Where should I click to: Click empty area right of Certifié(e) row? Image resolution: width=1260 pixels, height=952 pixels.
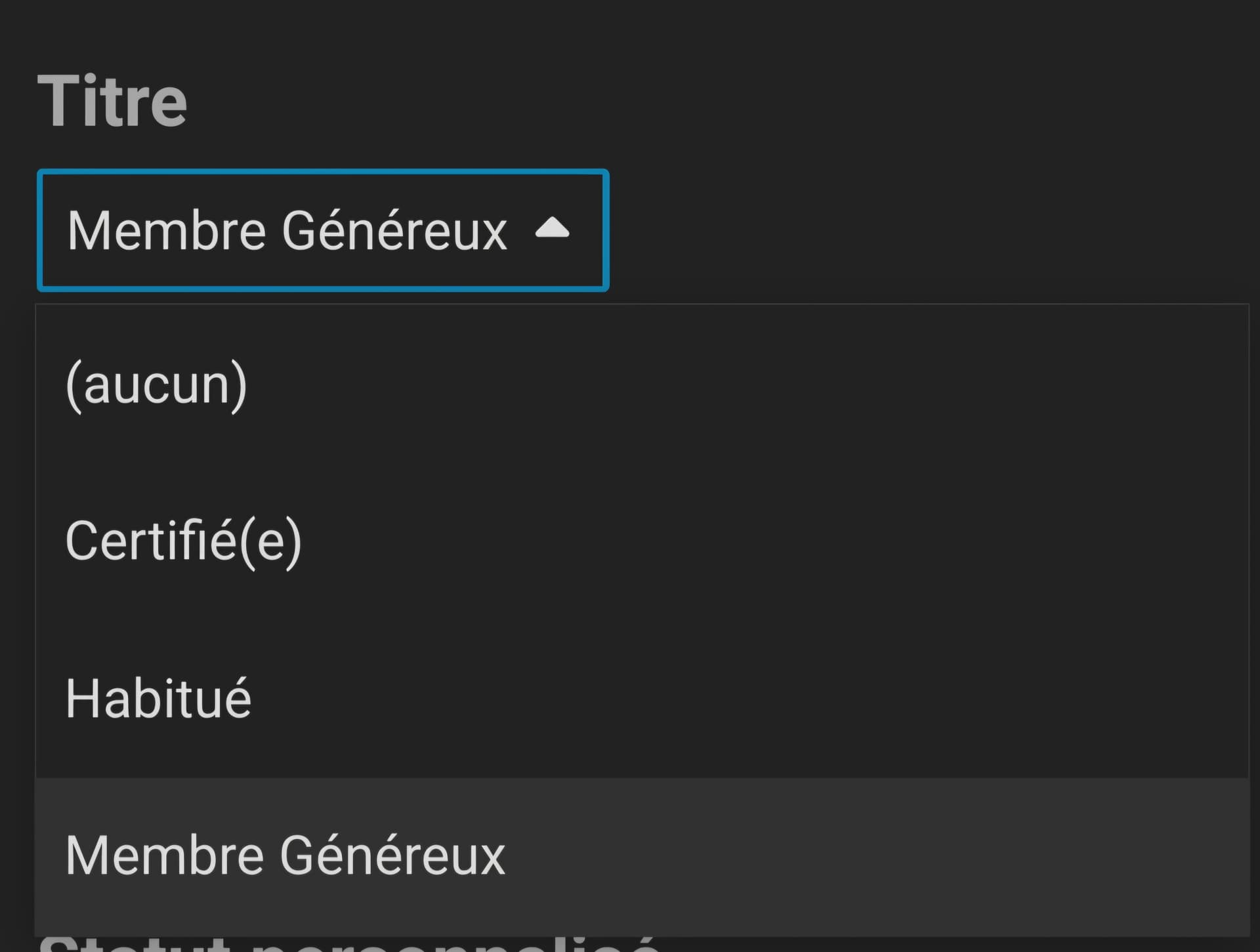coord(774,542)
